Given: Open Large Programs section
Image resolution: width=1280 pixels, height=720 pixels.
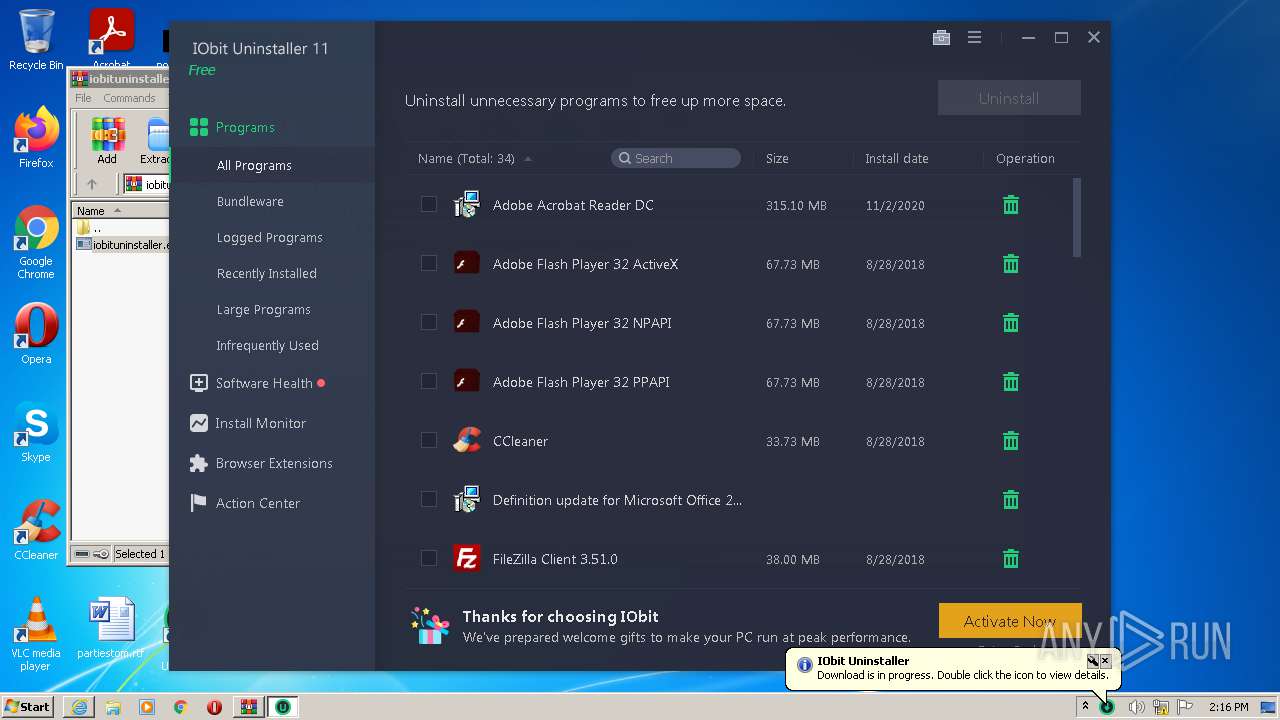Looking at the screenshot, I should tap(263, 309).
